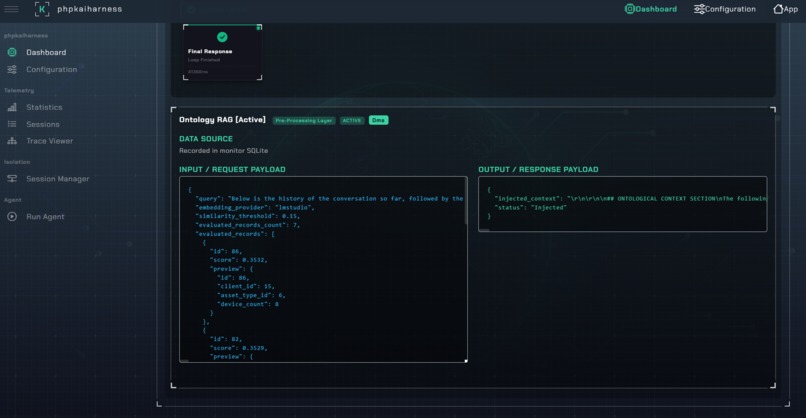Click the ACTIVE status badge
Image resolution: width=806 pixels, height=418 pixels.
point(352,120)
